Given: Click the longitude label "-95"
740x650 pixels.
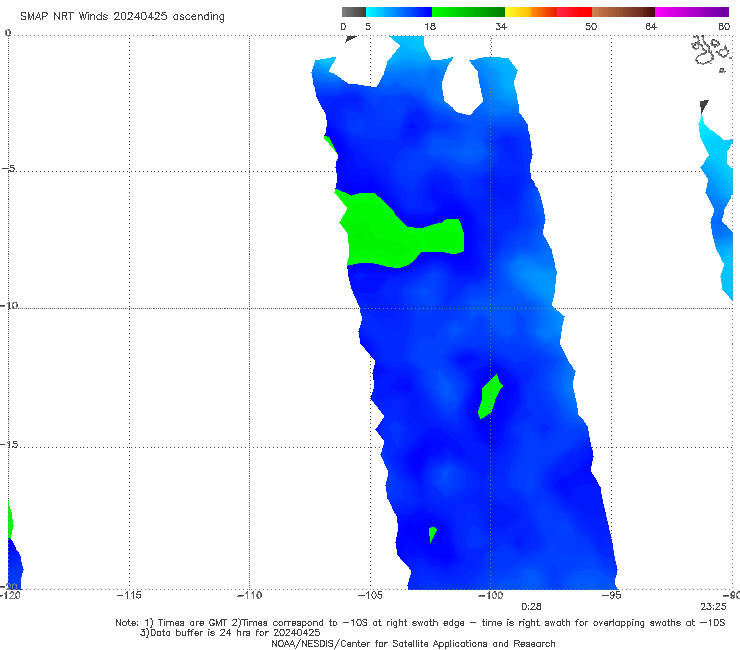Looking at the screenshot, I should click(x=612, y=595).
